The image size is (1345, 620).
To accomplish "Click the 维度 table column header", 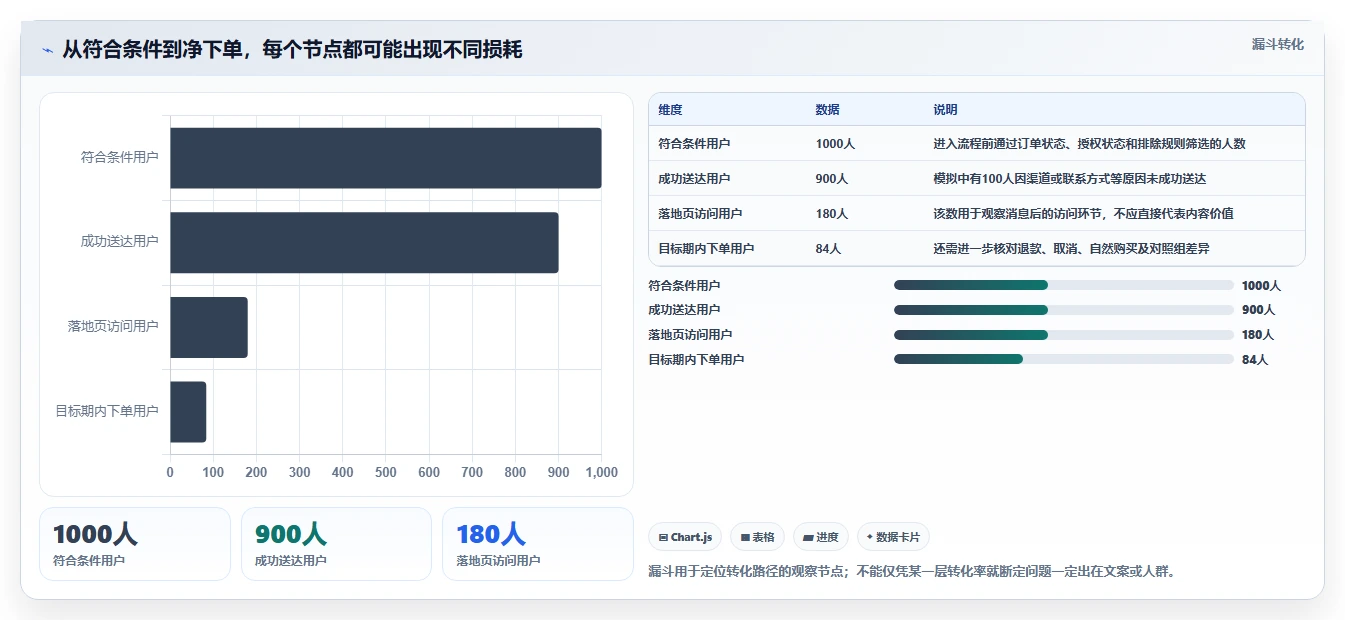I will click(x=670, y=110).
